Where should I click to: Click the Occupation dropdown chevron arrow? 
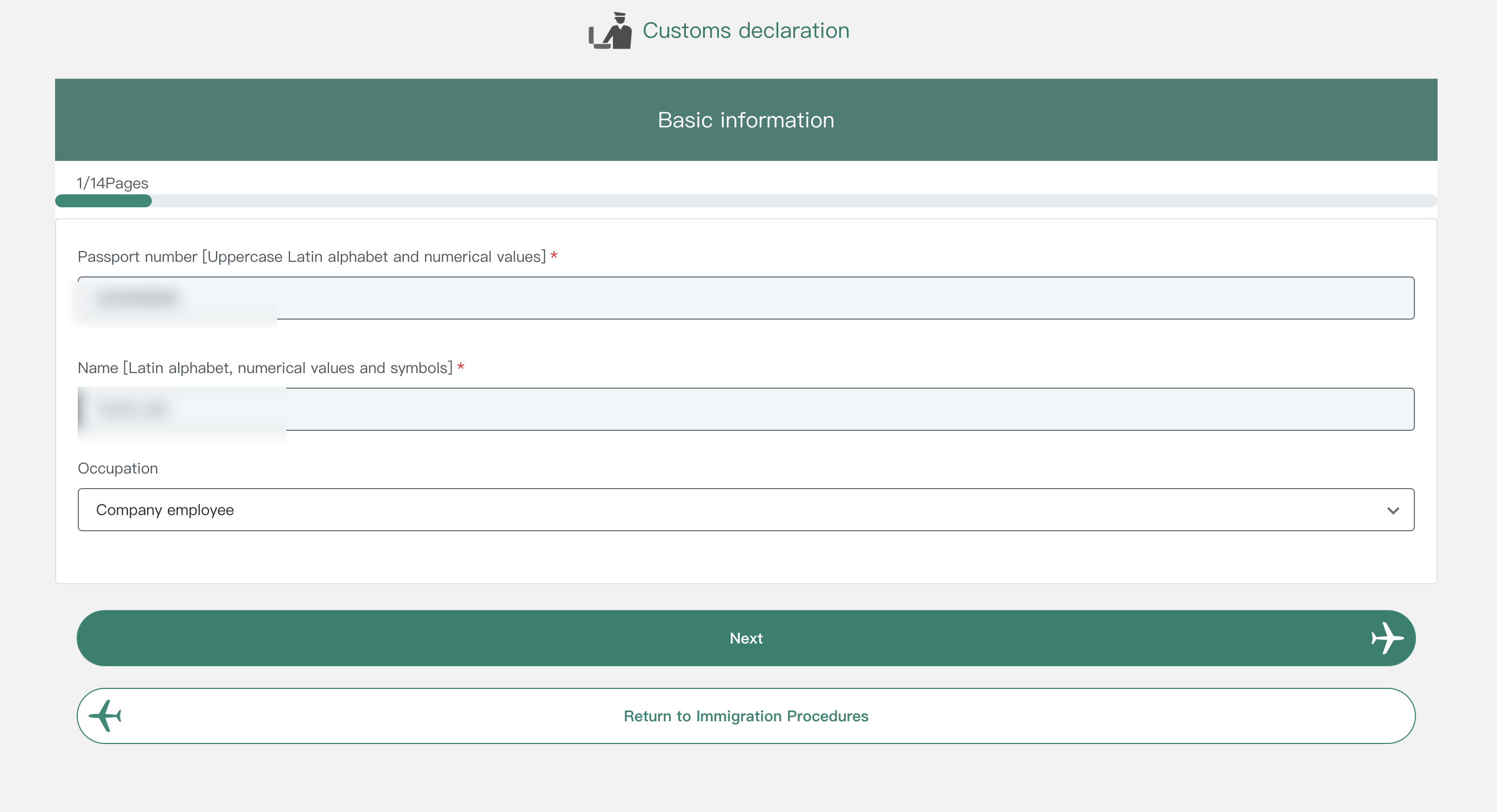1392,511
